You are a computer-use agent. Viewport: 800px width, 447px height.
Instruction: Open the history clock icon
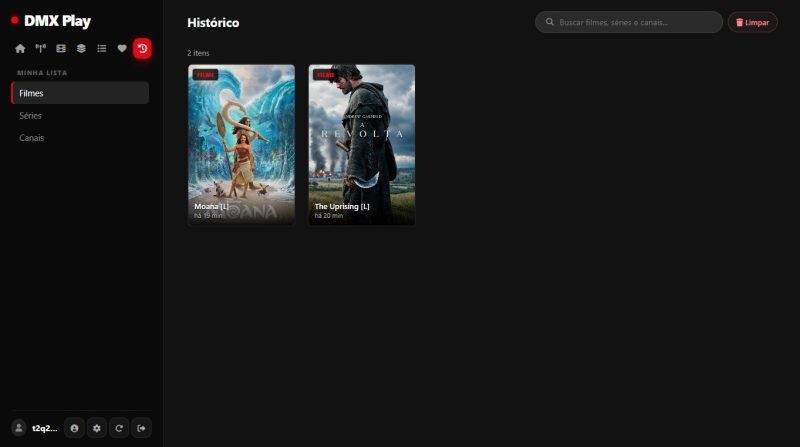pyautogui.click(x=142, y=48)
